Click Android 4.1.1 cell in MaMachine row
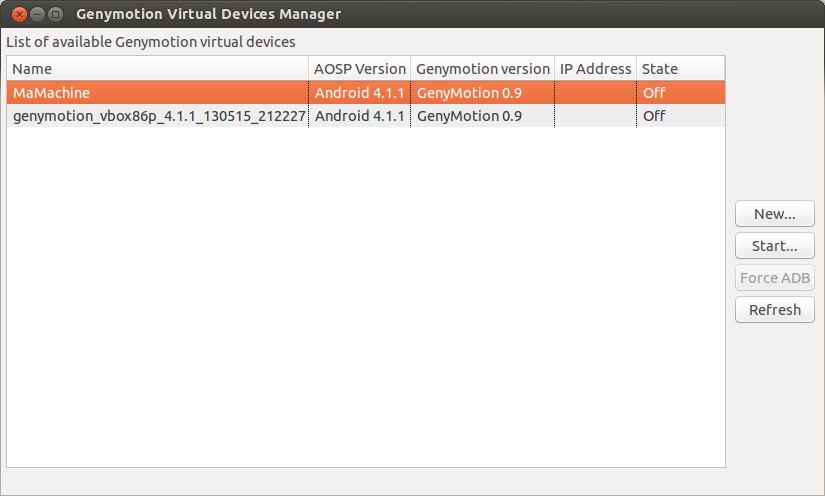This screenshot has width=825, height=496. tap(359, 93)
